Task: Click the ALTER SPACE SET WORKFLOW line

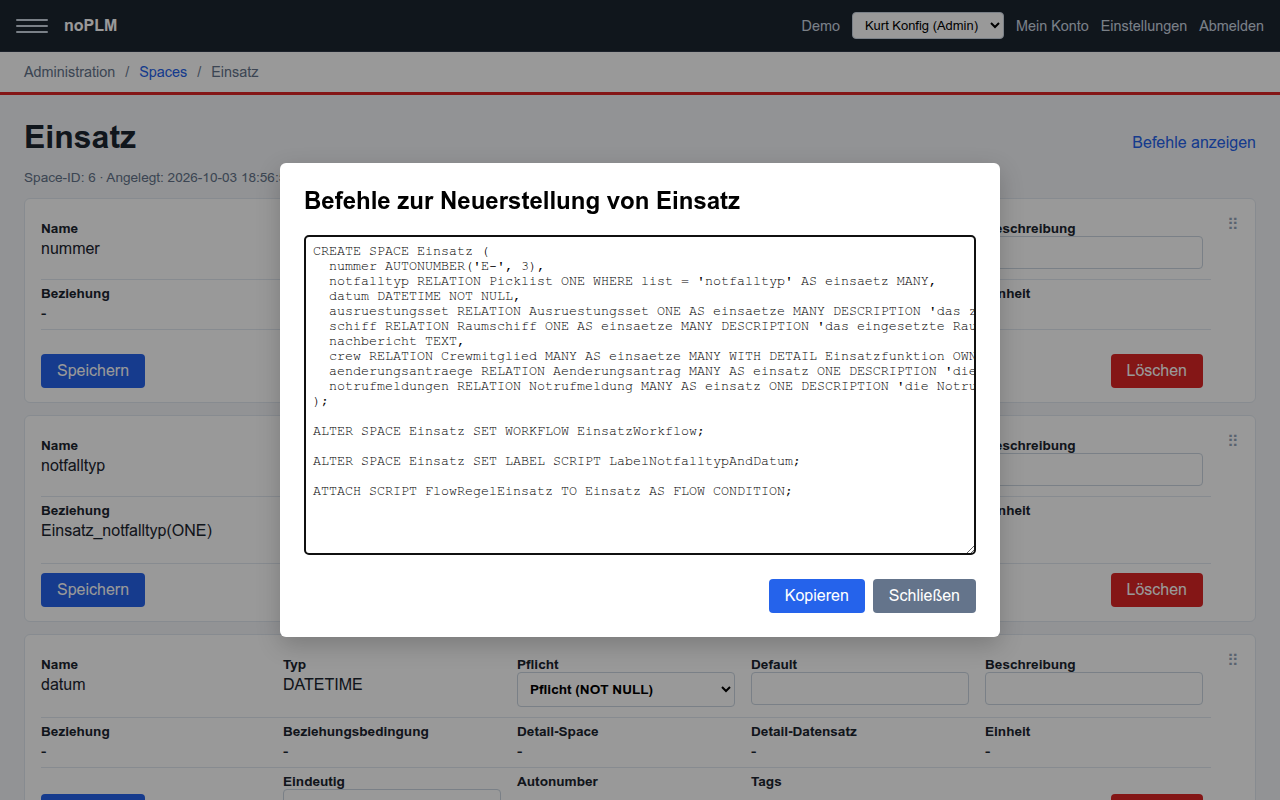Action: click(x=509, y=431)
